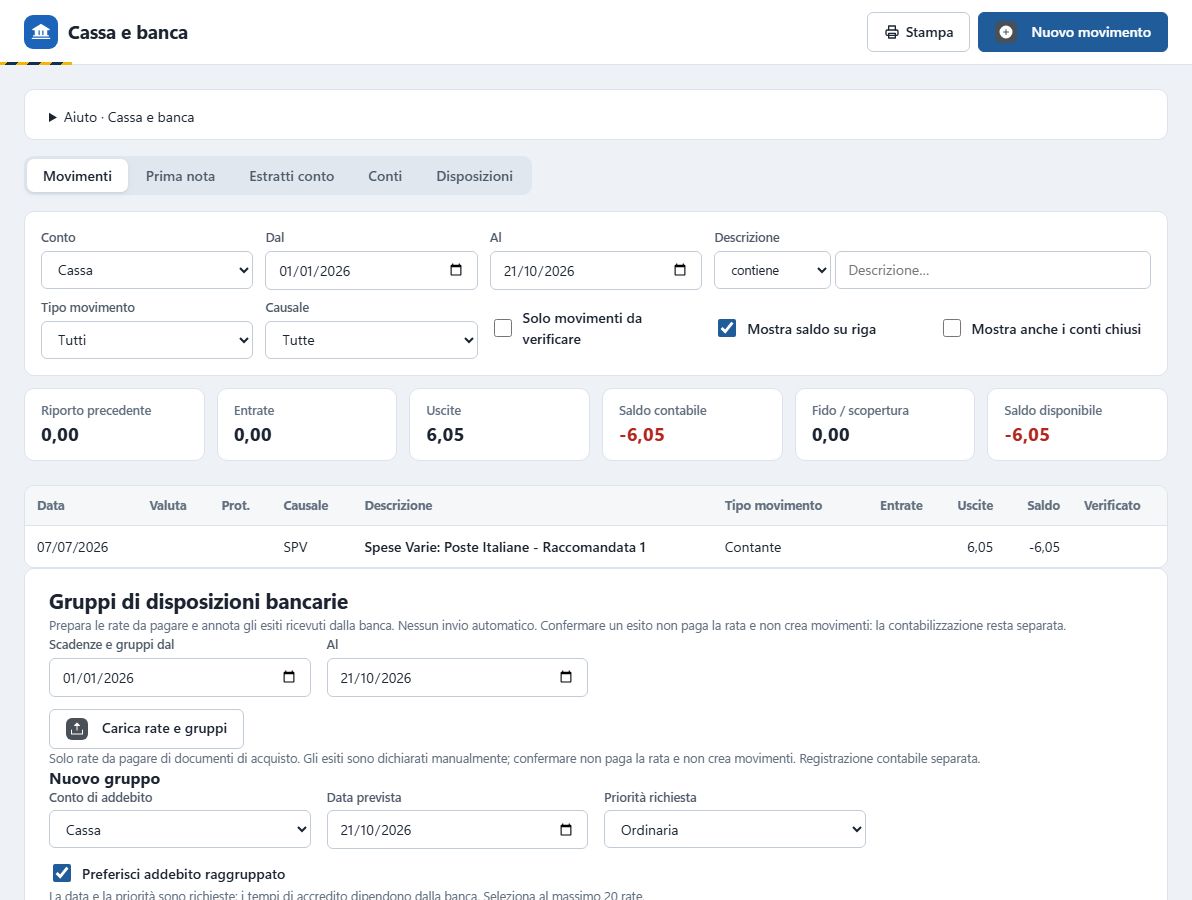Open the Priorità richiesta dropdown

[x=734, y=829]
